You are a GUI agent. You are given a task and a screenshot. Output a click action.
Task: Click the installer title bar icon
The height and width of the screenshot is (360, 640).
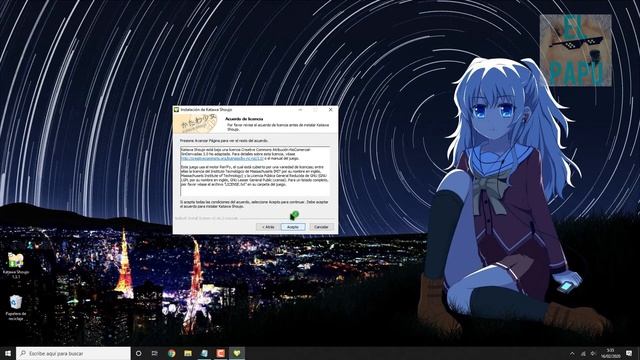click(177, 110)
